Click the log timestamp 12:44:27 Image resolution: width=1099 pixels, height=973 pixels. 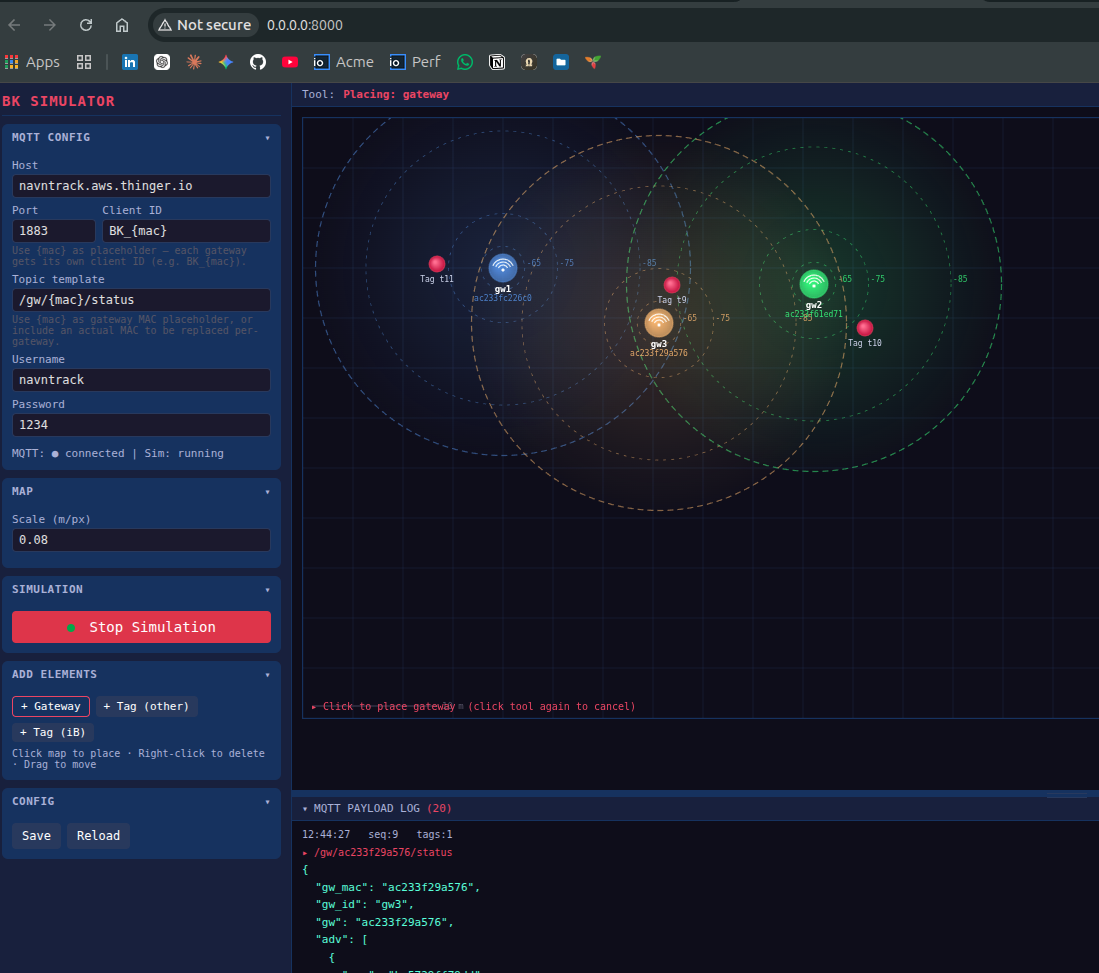pyautogui.click(x=326, y=834)
